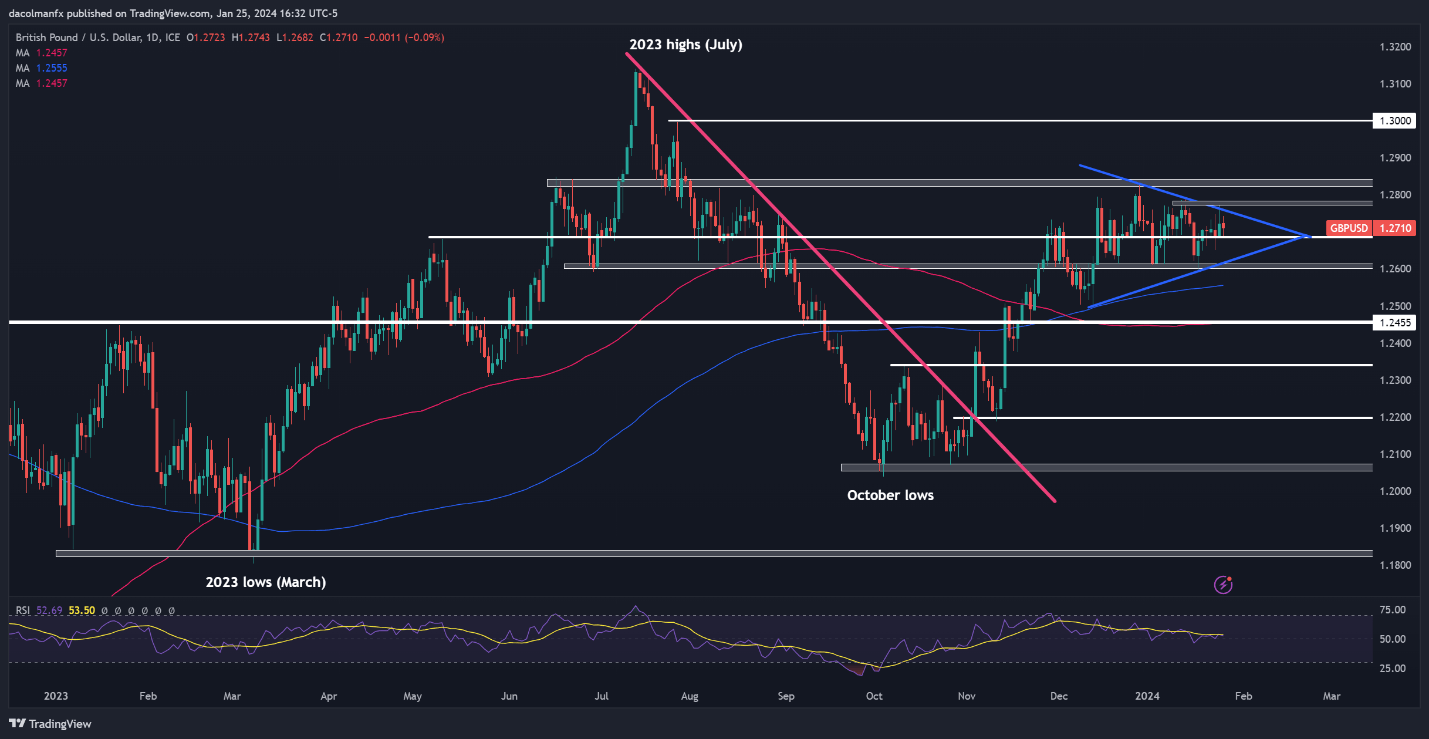The image size is (1429, 739).
Task: Click the 1.2500 price axis label
Action: (x=1394, y=306)
